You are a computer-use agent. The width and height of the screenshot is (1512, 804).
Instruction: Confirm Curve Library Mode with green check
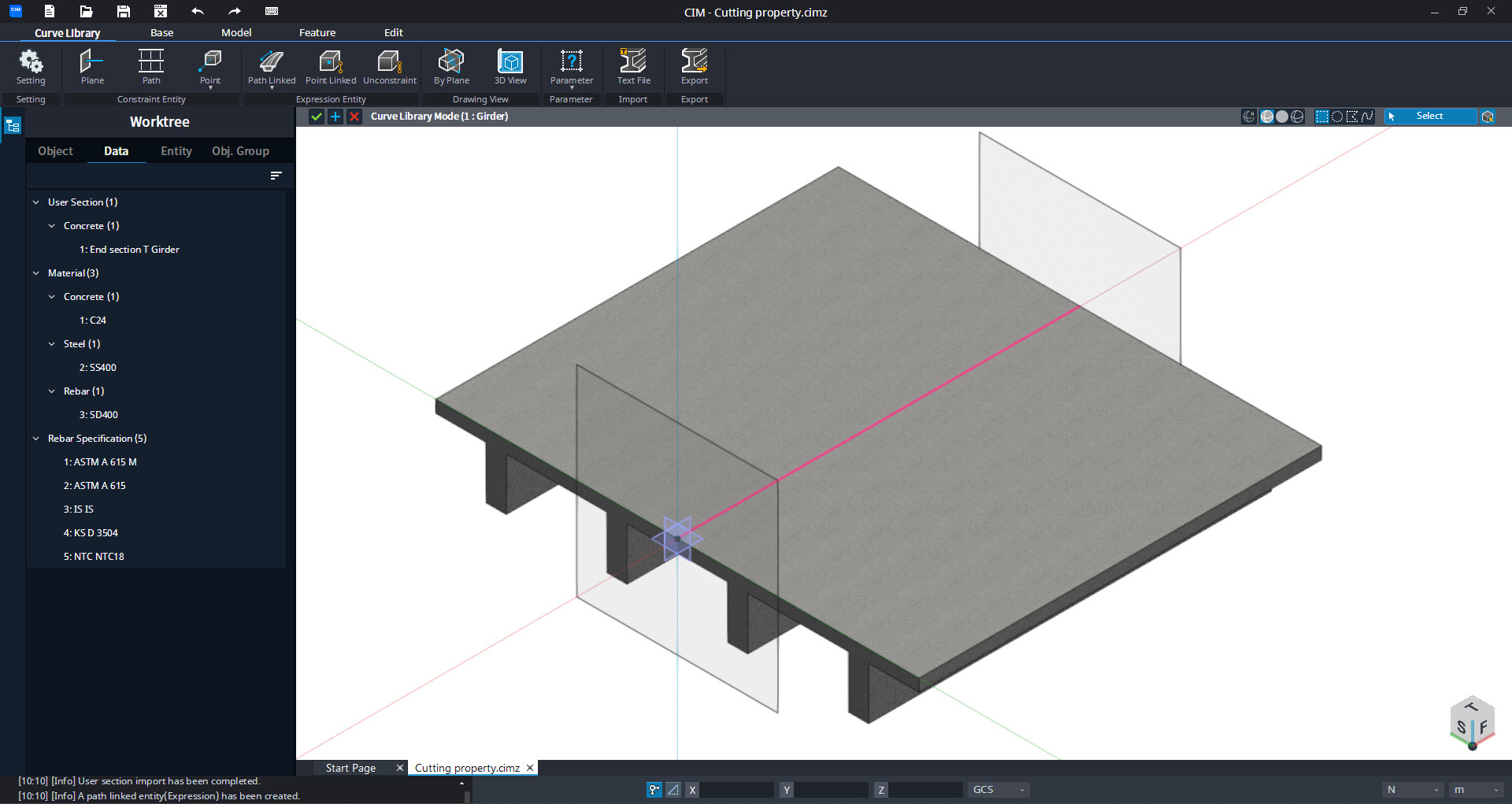317,117
